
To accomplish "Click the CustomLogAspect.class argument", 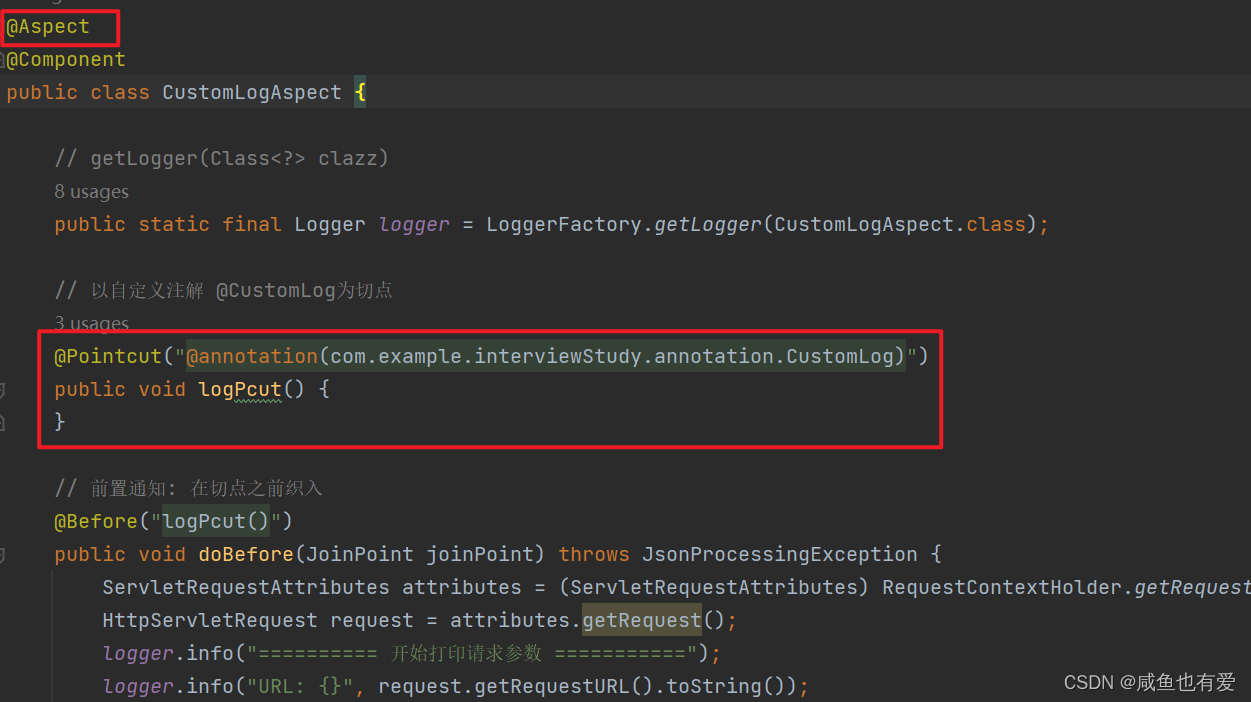I will click(900, 225).
